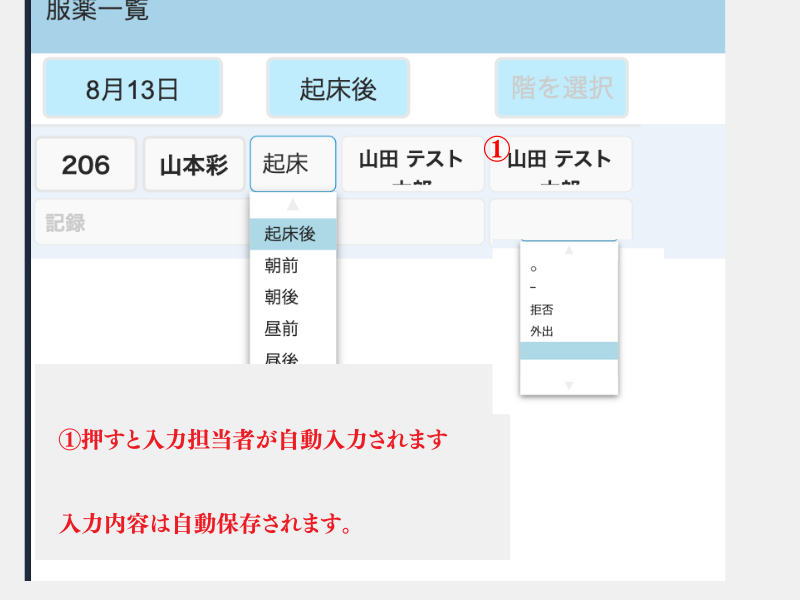Open the 起床 timing dropdown
Screen dimensions: 800x600
pyautogui.click(x=293, y=164)
